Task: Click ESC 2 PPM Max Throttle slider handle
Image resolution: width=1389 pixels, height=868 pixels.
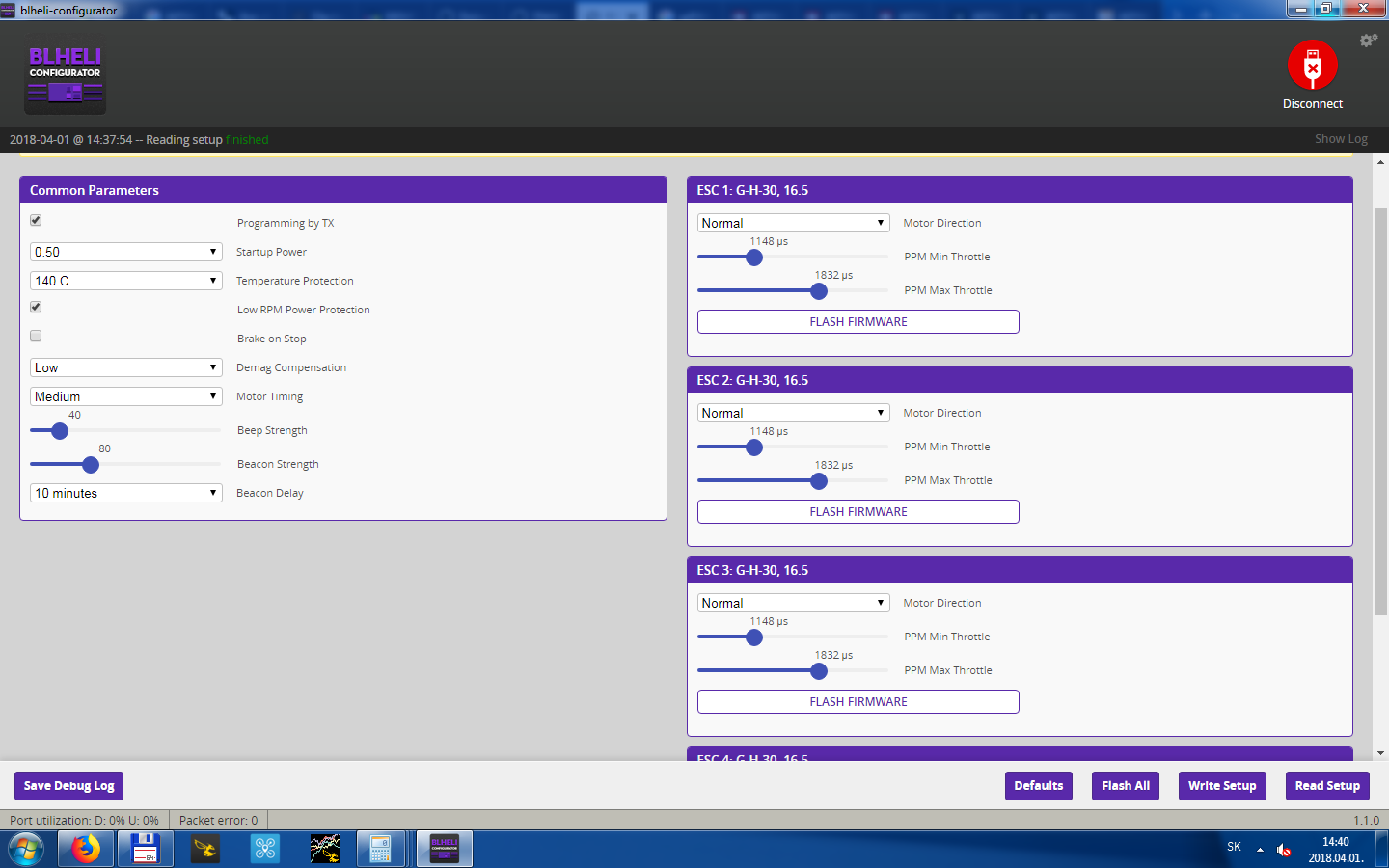Action: (x=819, y=481)
